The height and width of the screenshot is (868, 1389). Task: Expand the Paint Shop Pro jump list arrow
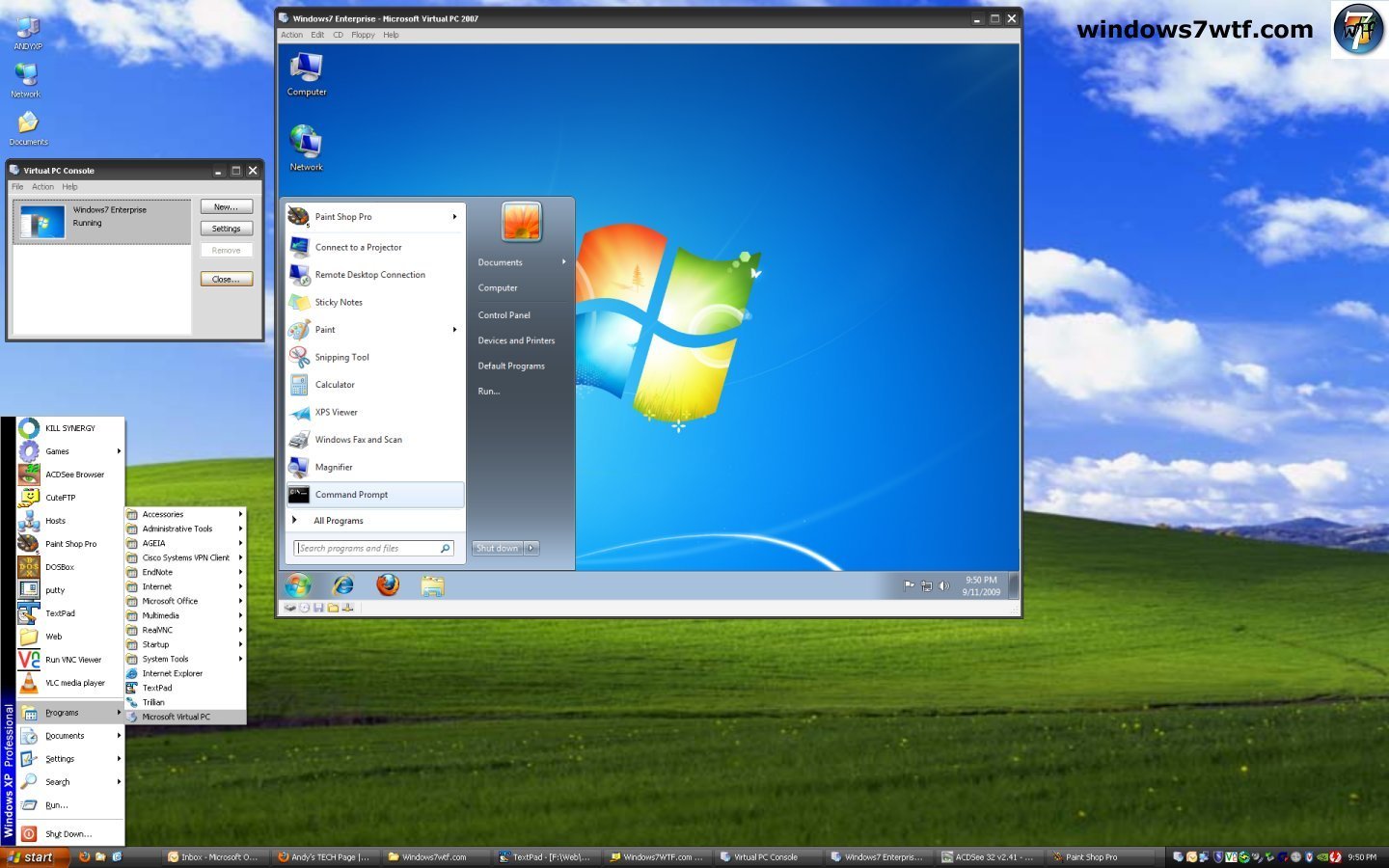(454, 217)
